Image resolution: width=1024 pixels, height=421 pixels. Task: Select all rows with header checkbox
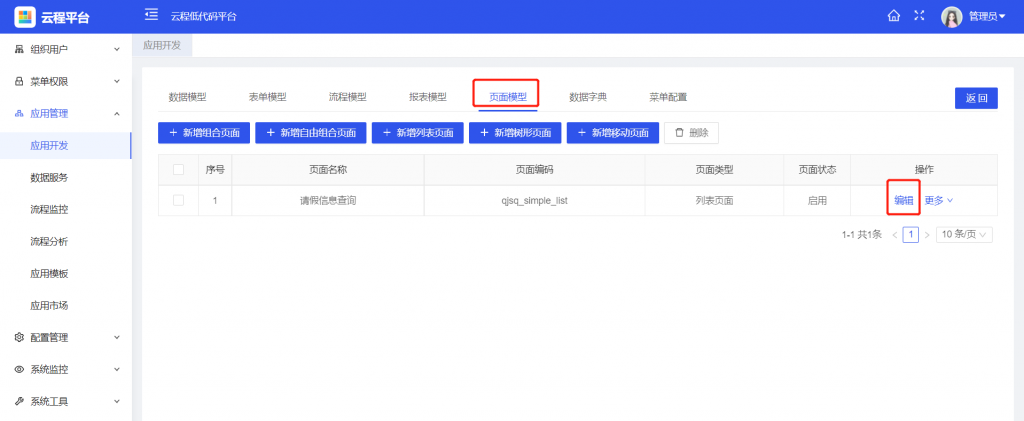click(178, 170)
